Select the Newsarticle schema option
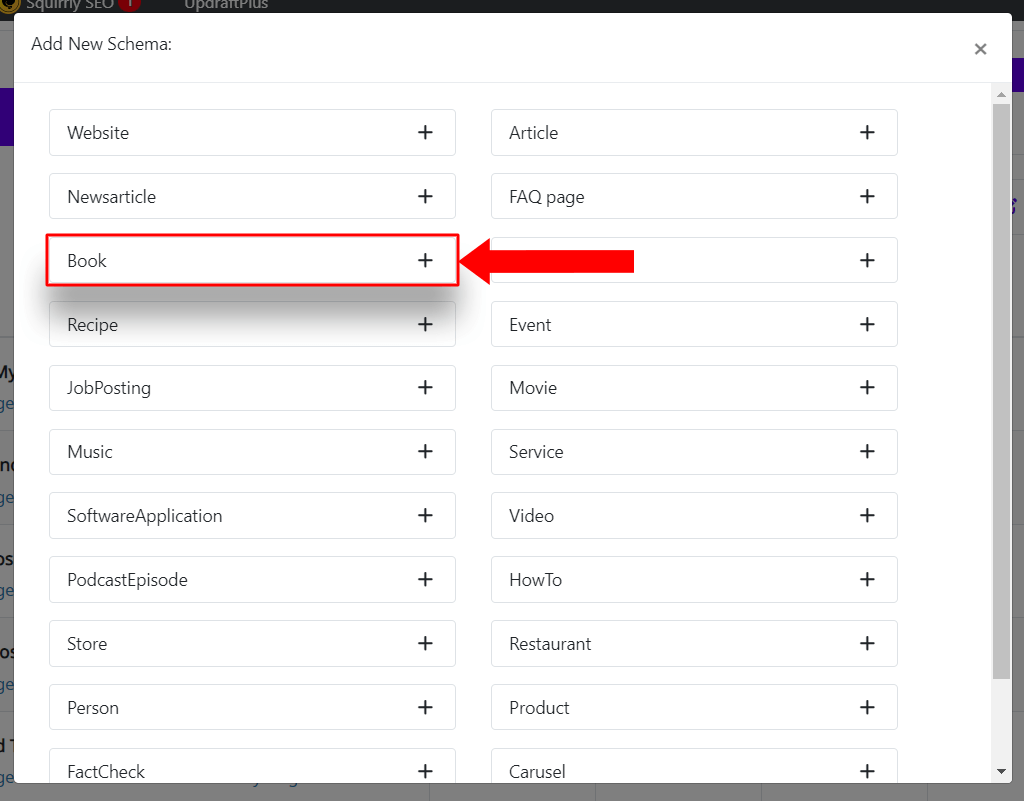 click(x=252, y=196)
